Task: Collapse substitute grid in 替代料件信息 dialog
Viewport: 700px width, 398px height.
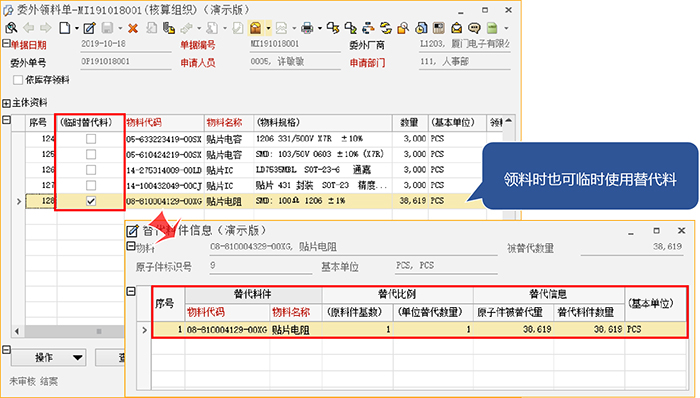Action: pyautogui.click(x=131, y=291)
